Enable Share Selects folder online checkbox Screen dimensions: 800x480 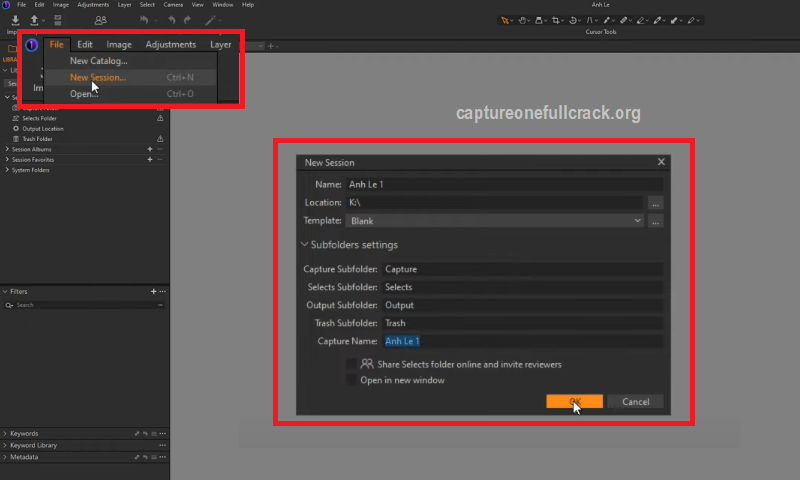[x=351, y=364]
